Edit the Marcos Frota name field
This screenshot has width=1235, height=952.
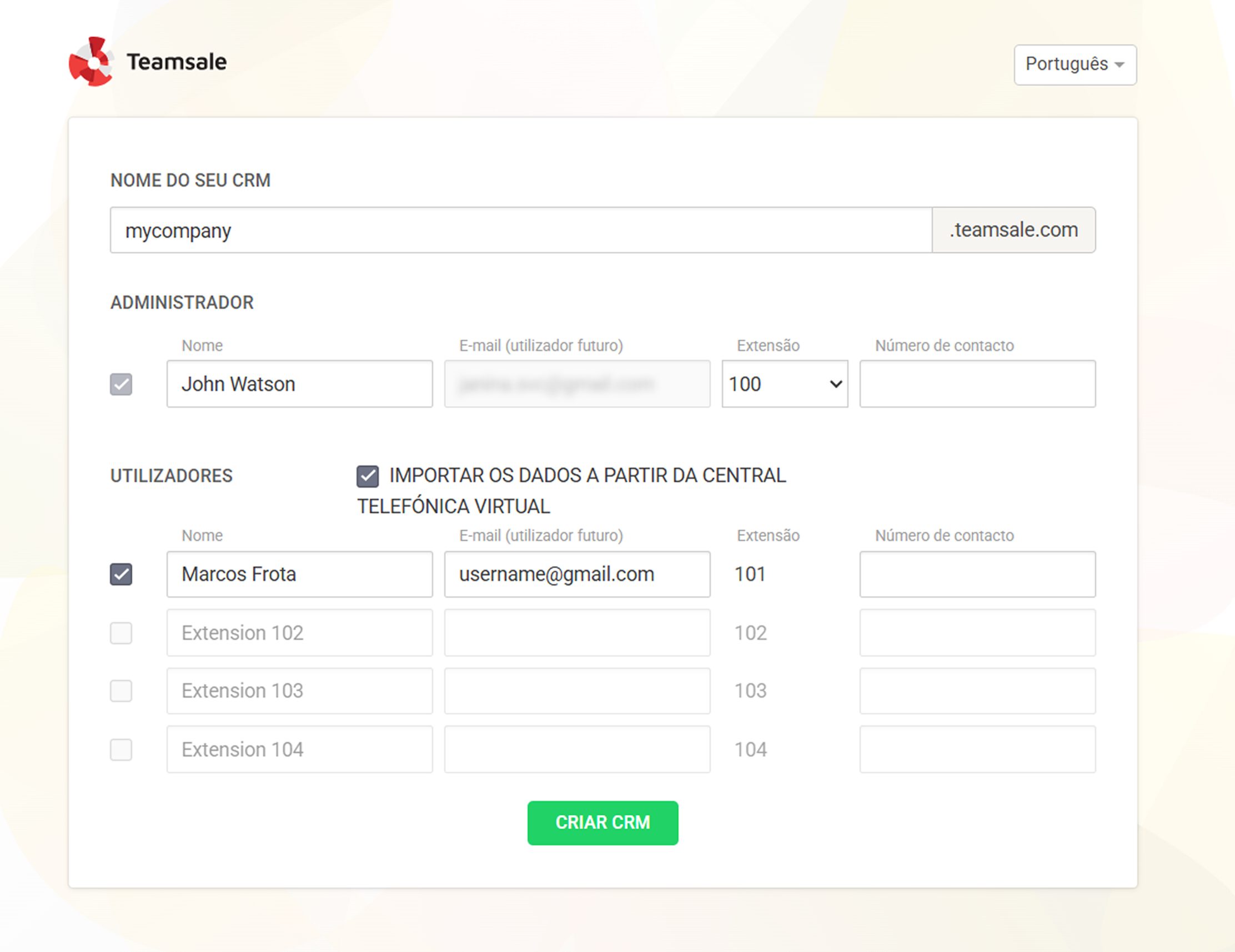pos(299,574)
